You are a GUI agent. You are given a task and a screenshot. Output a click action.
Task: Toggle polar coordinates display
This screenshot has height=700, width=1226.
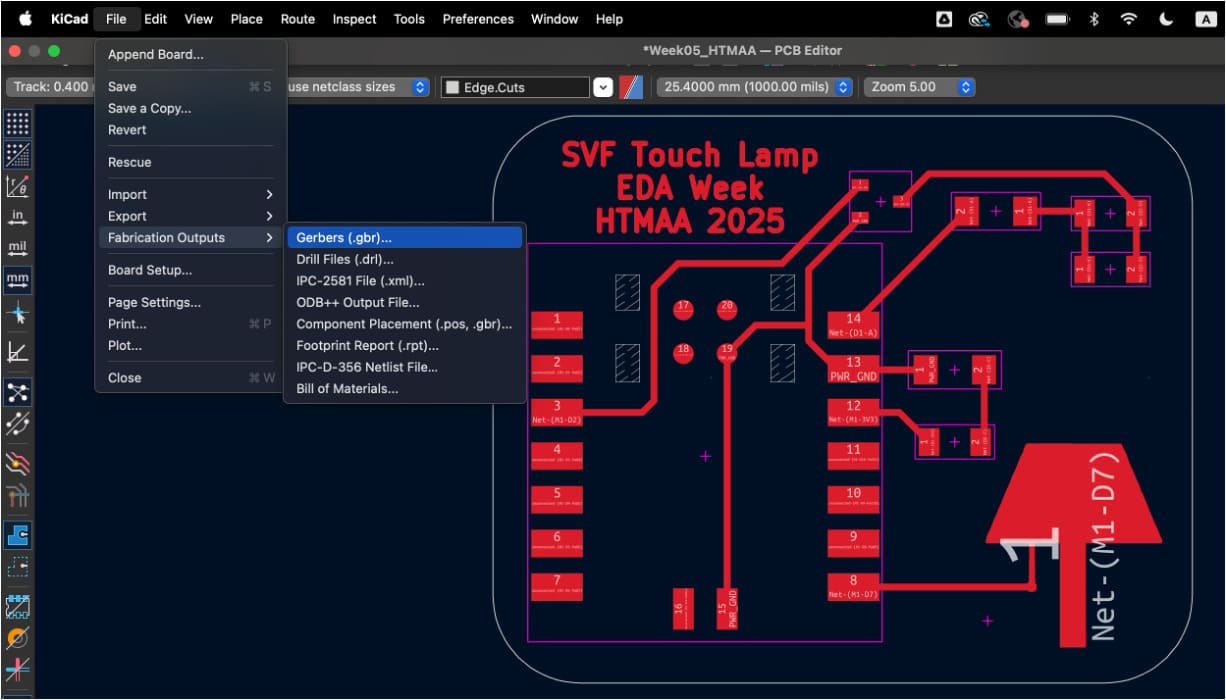[x=18, y=186]
